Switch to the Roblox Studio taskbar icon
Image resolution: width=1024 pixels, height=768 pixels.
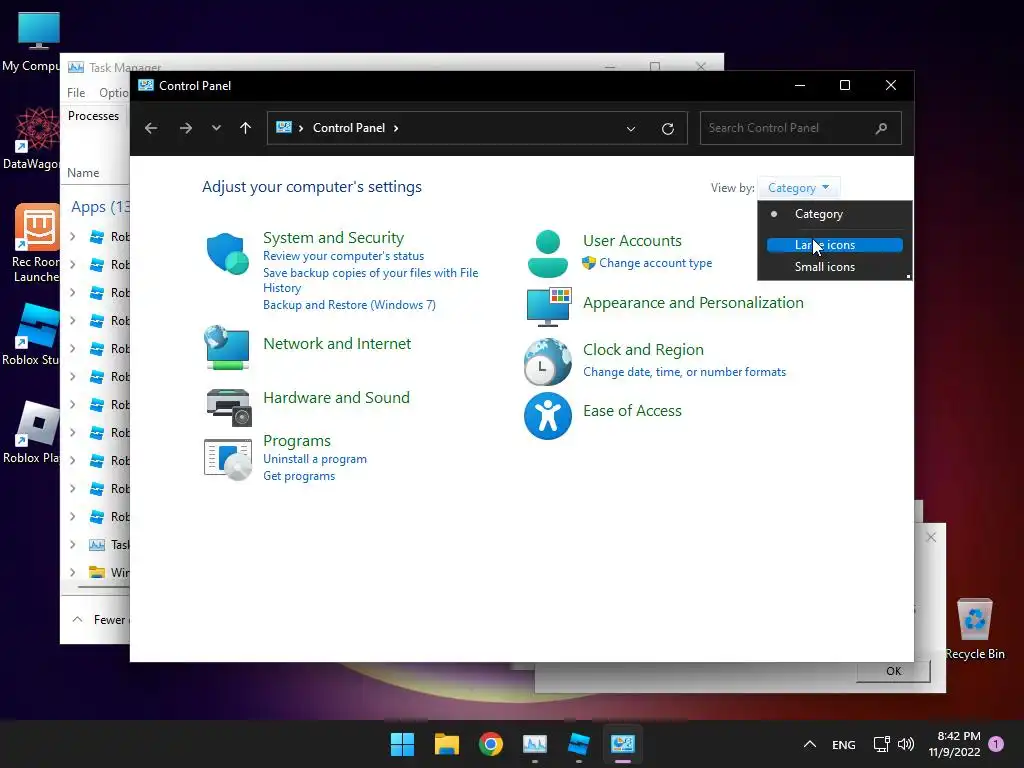click(x=579, y=744)
